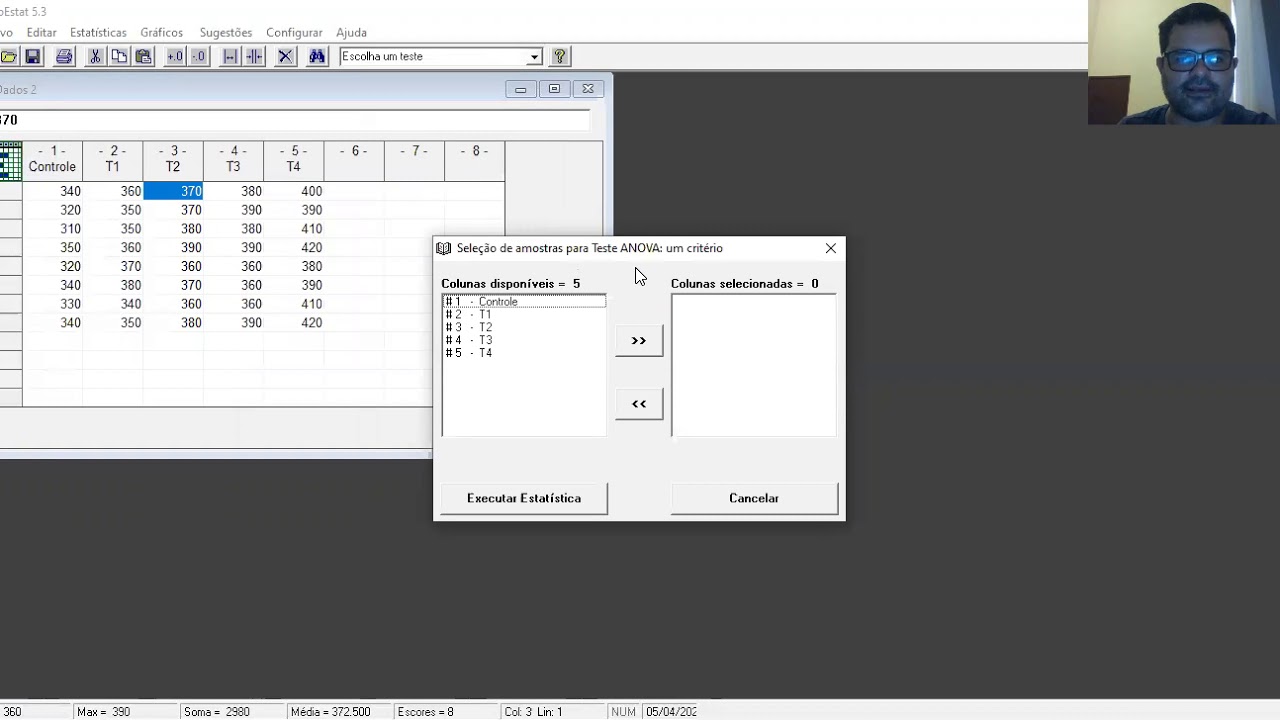Viewport: 1280px width, 720px height.
Task: Click cell 330 in Controle column
Action: (x=52, y=304)
